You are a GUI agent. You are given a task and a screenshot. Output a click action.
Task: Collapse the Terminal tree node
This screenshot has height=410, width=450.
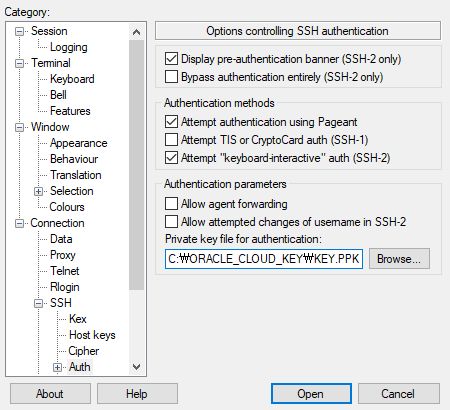(x=20, y=63)
